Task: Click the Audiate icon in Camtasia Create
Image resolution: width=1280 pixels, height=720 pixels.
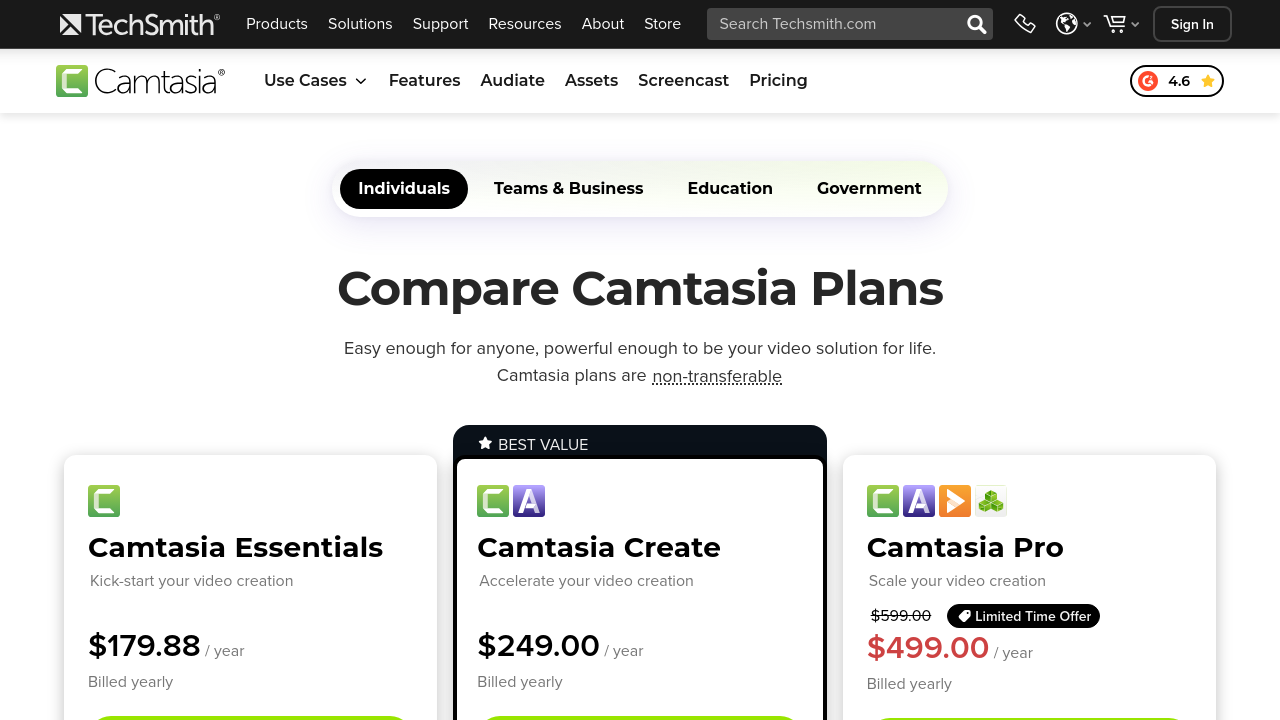Action: pyautogui.click(x=529, y=501)
